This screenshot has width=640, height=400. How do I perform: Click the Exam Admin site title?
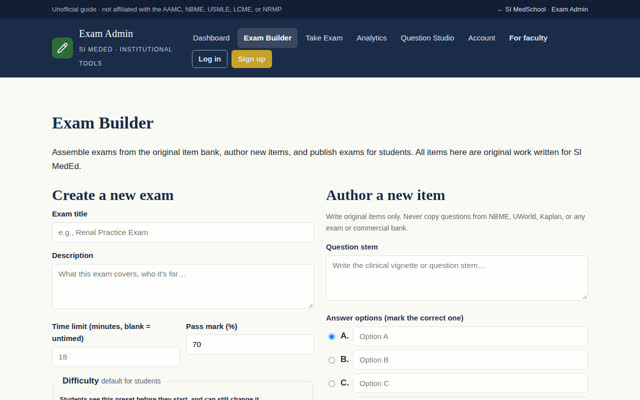106,34
